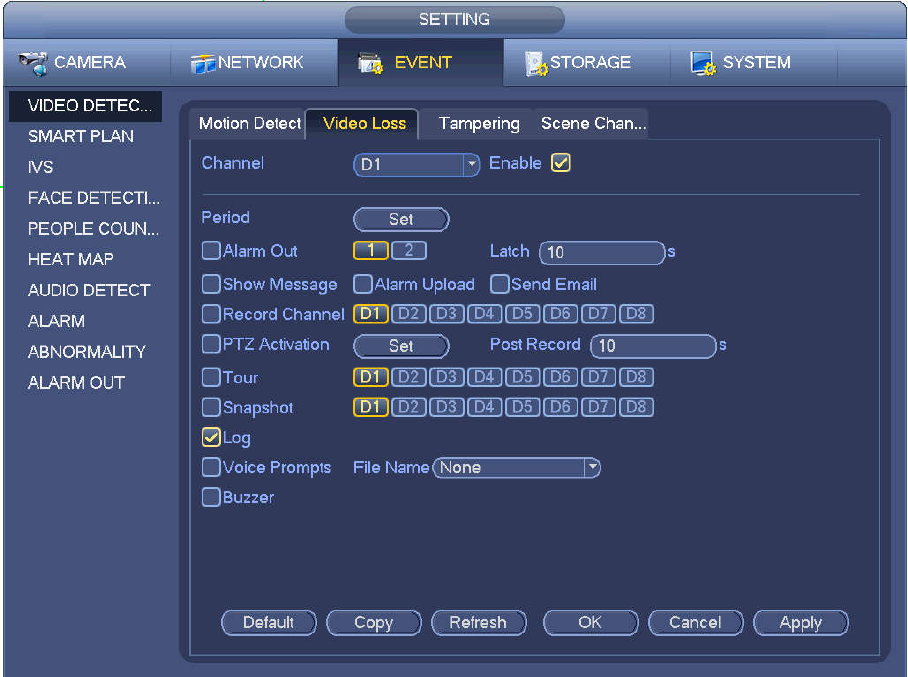This screenshot has height=677, width=908.
Task: Toggle Snapshot channel D4
Action: pos(484,407)
